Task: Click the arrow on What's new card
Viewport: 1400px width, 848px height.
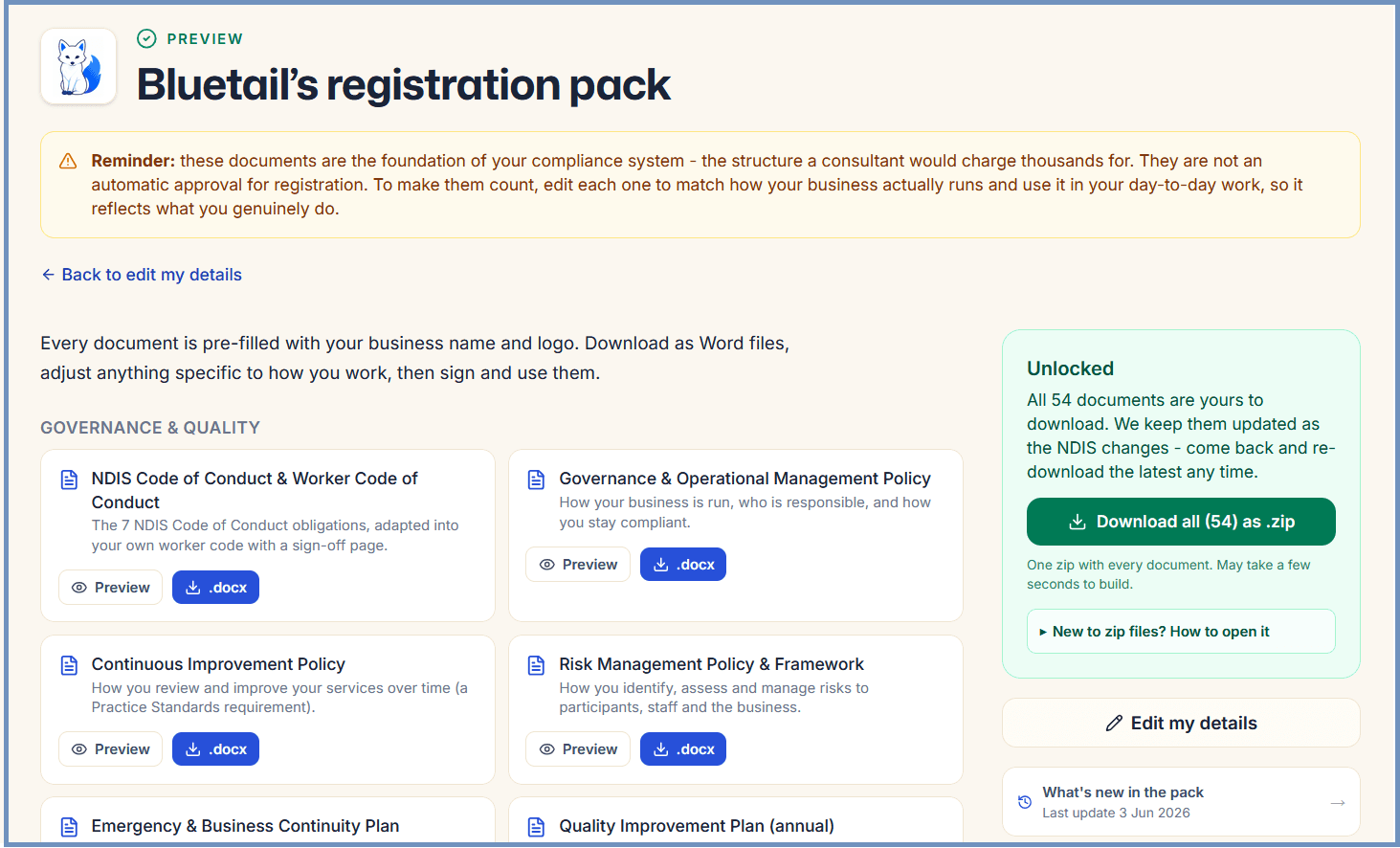Action: tap(1338, 802)
